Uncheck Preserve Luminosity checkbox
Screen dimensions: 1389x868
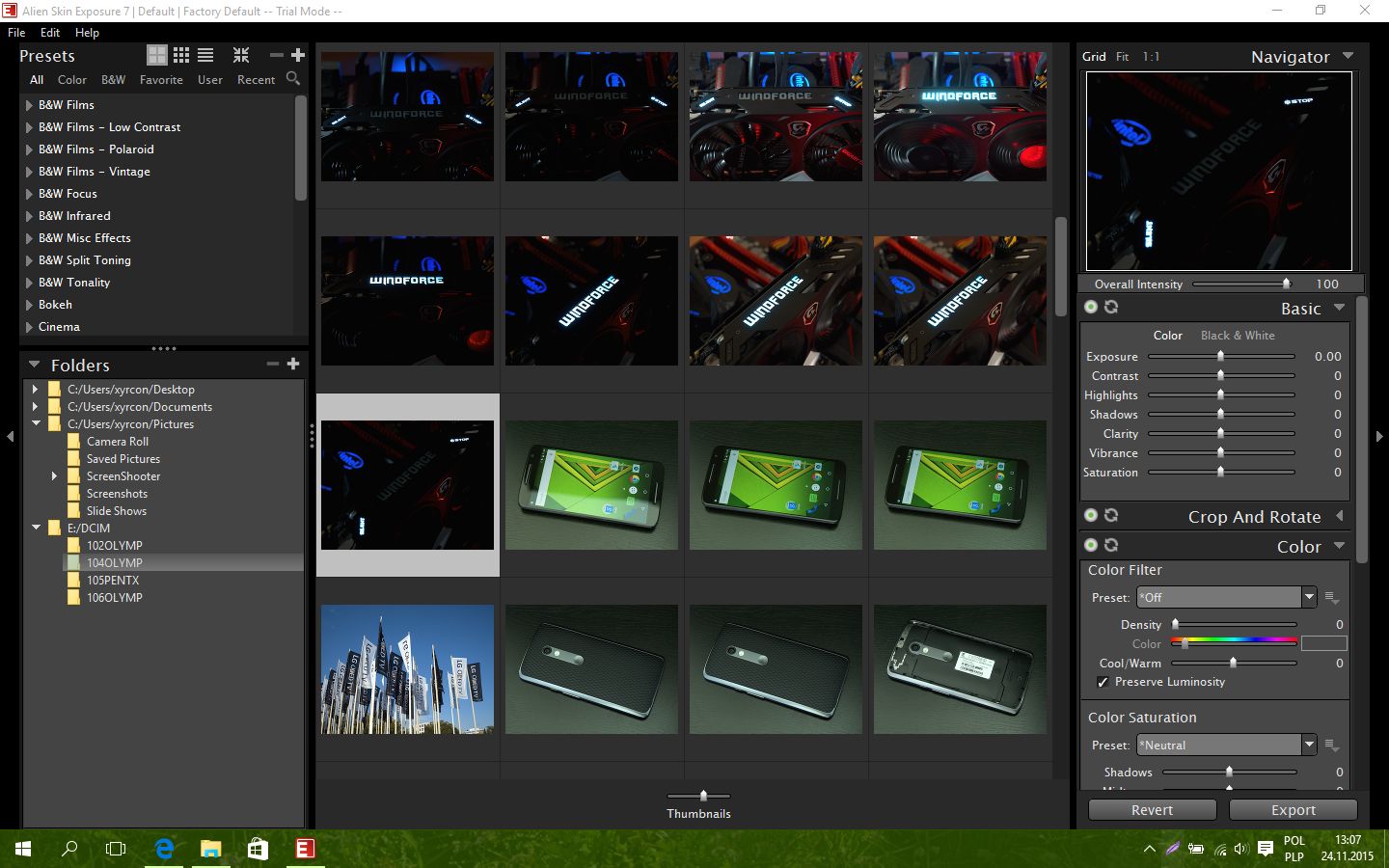(1103, 682)
